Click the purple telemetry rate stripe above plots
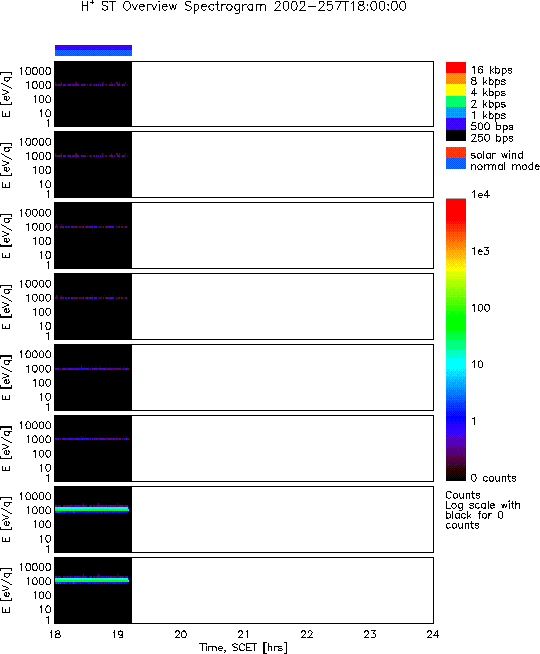This screenshot has height=654, width=540. [x=93, y=48]
